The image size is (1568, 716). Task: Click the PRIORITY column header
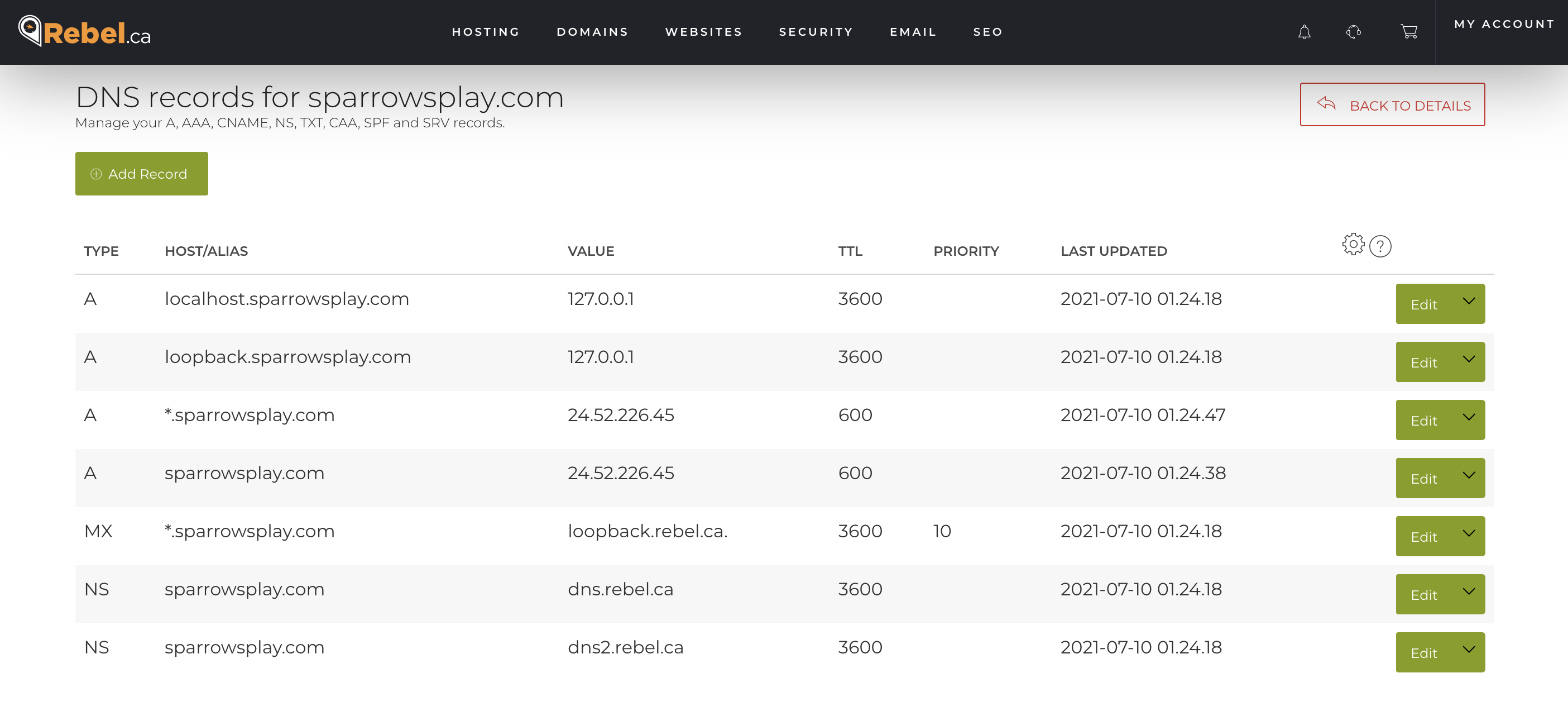click(x=966, y=251)
